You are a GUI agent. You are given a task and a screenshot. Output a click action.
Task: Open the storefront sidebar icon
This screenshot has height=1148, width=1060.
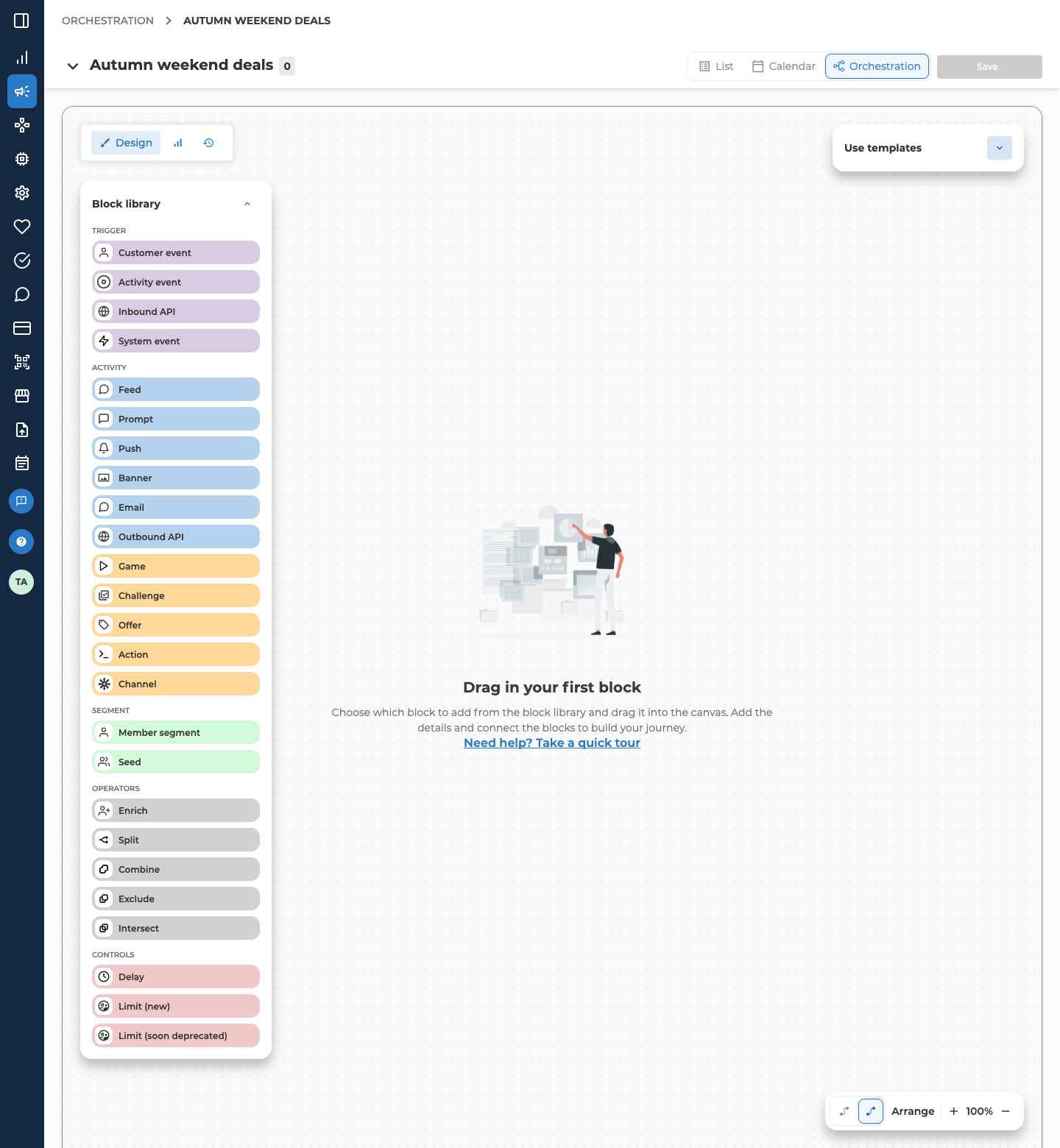pos(21,396)
